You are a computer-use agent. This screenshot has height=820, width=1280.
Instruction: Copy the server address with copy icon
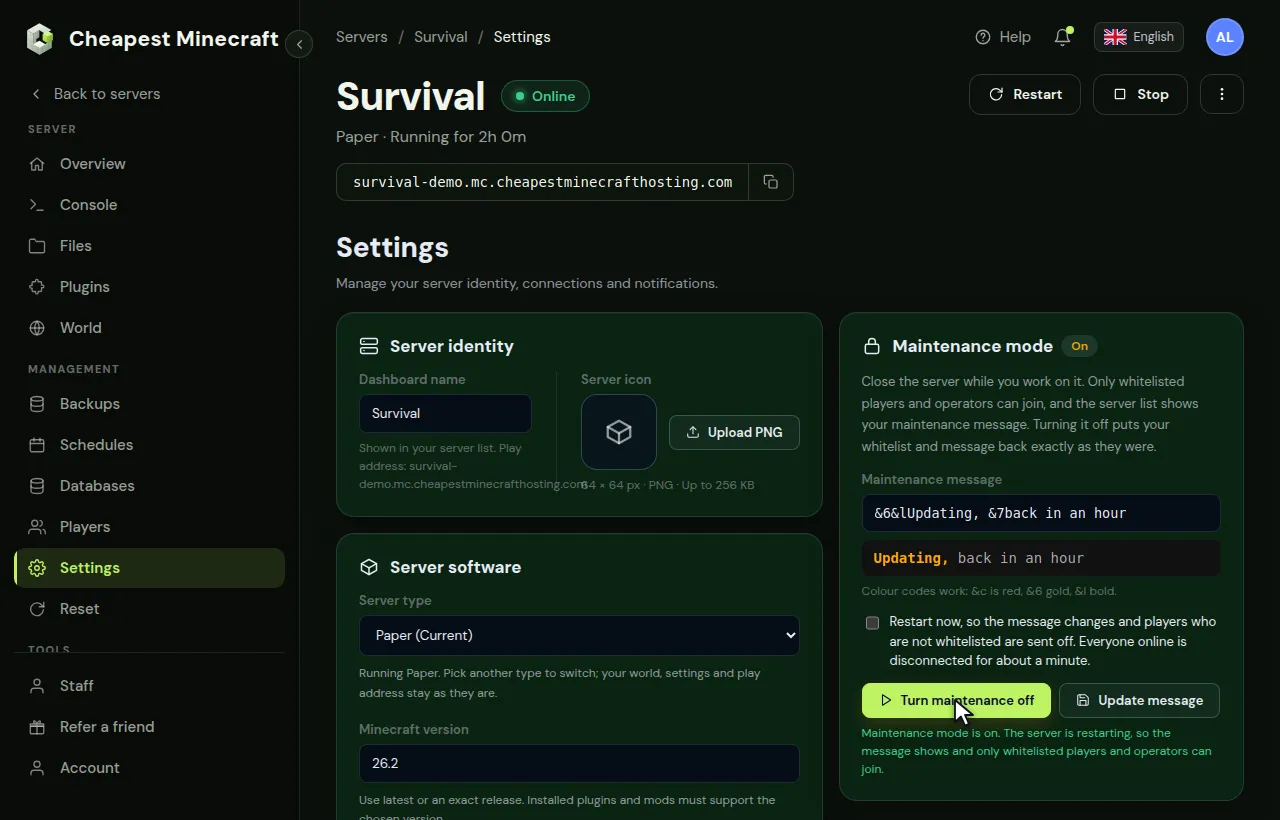(771, 182)
